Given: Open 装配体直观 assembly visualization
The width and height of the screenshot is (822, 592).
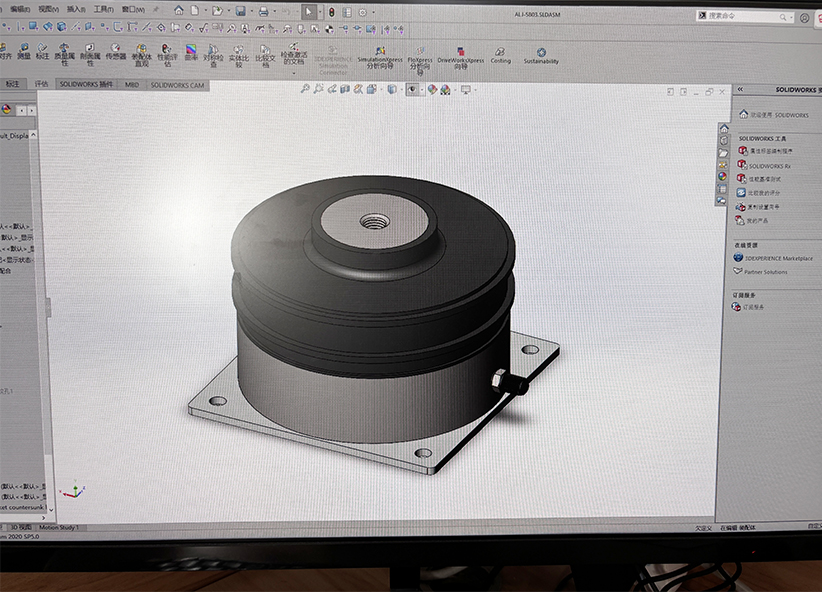Looking at the screenshot, I should click(141, 55).
